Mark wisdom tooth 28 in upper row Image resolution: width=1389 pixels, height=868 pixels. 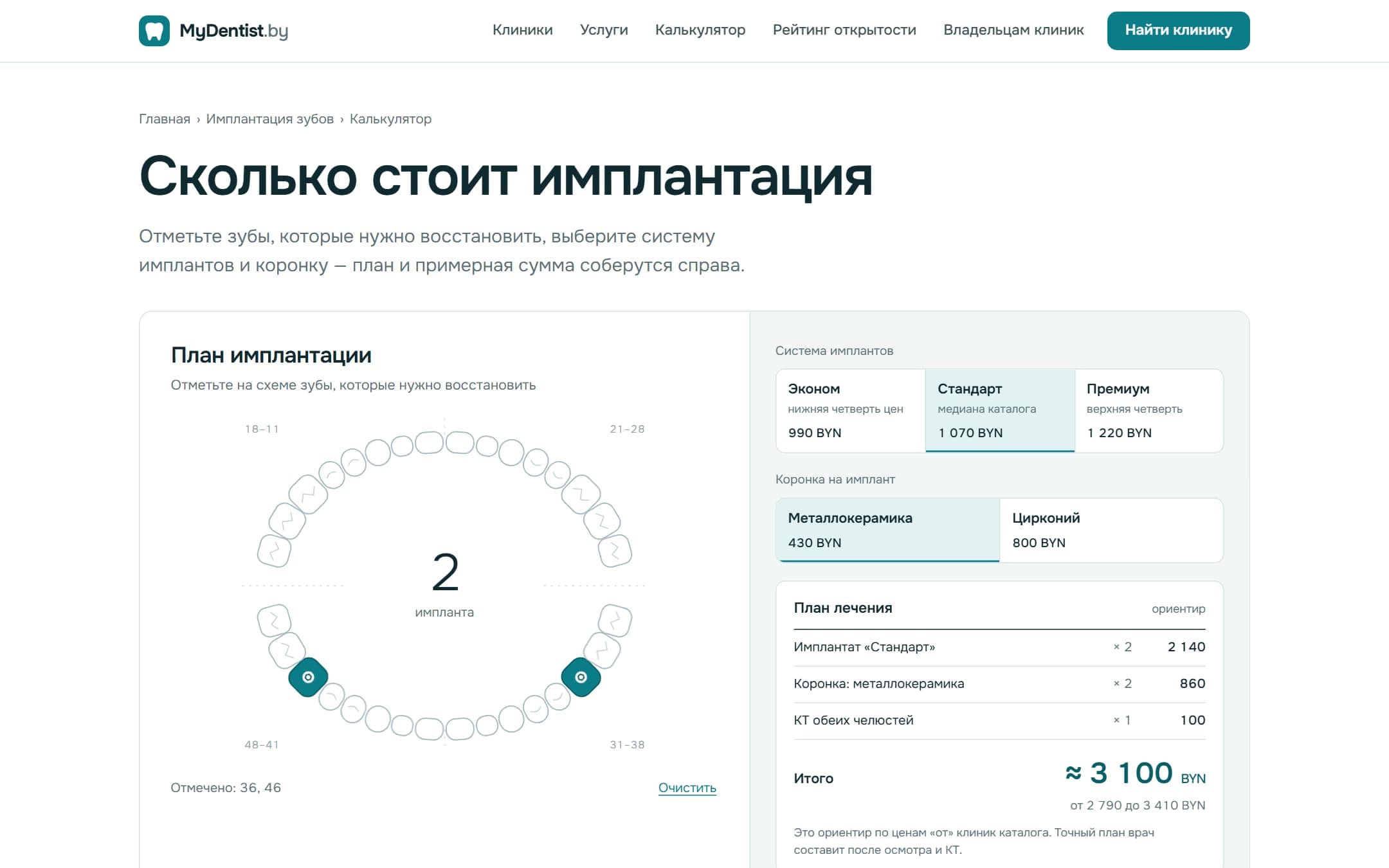coord(615,550)
